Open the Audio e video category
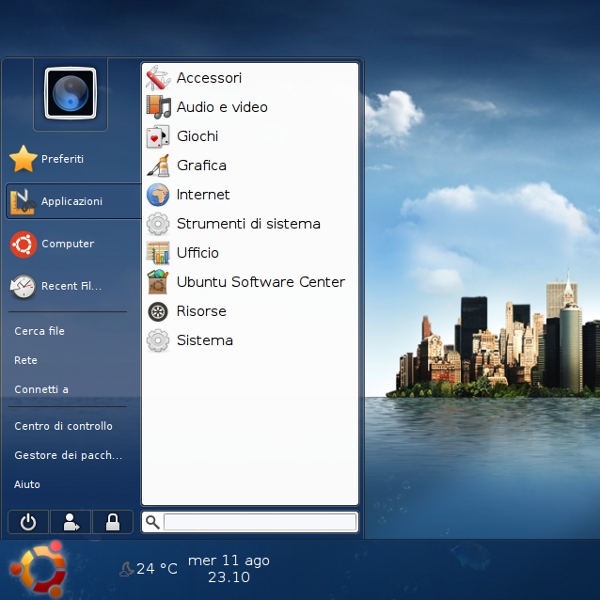This screenshot has height=600, width=600. click(x=250, y=107)
